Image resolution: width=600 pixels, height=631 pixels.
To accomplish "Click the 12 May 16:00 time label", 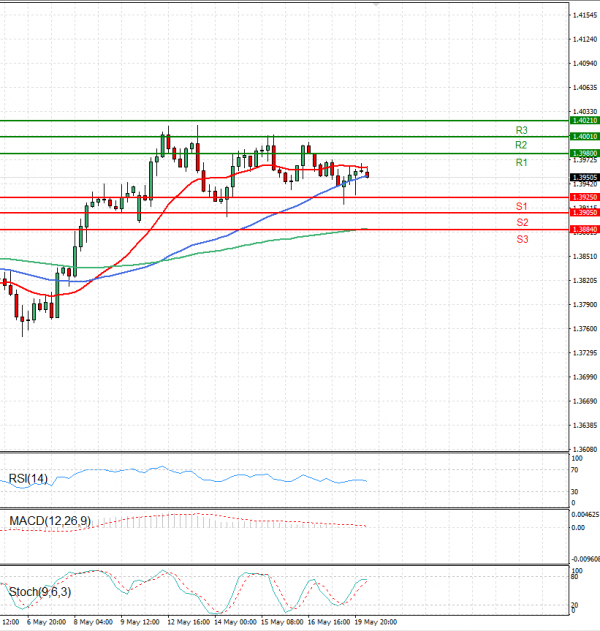I will [188, 621].
